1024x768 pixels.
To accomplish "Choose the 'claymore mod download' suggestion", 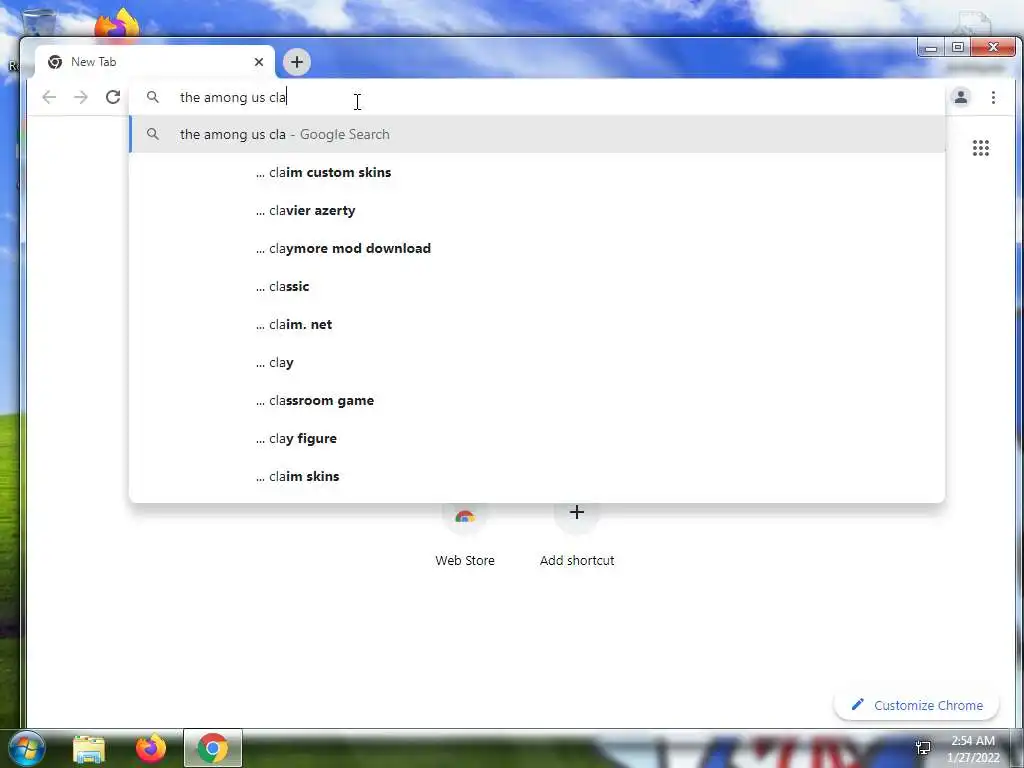I will point(537,248).
